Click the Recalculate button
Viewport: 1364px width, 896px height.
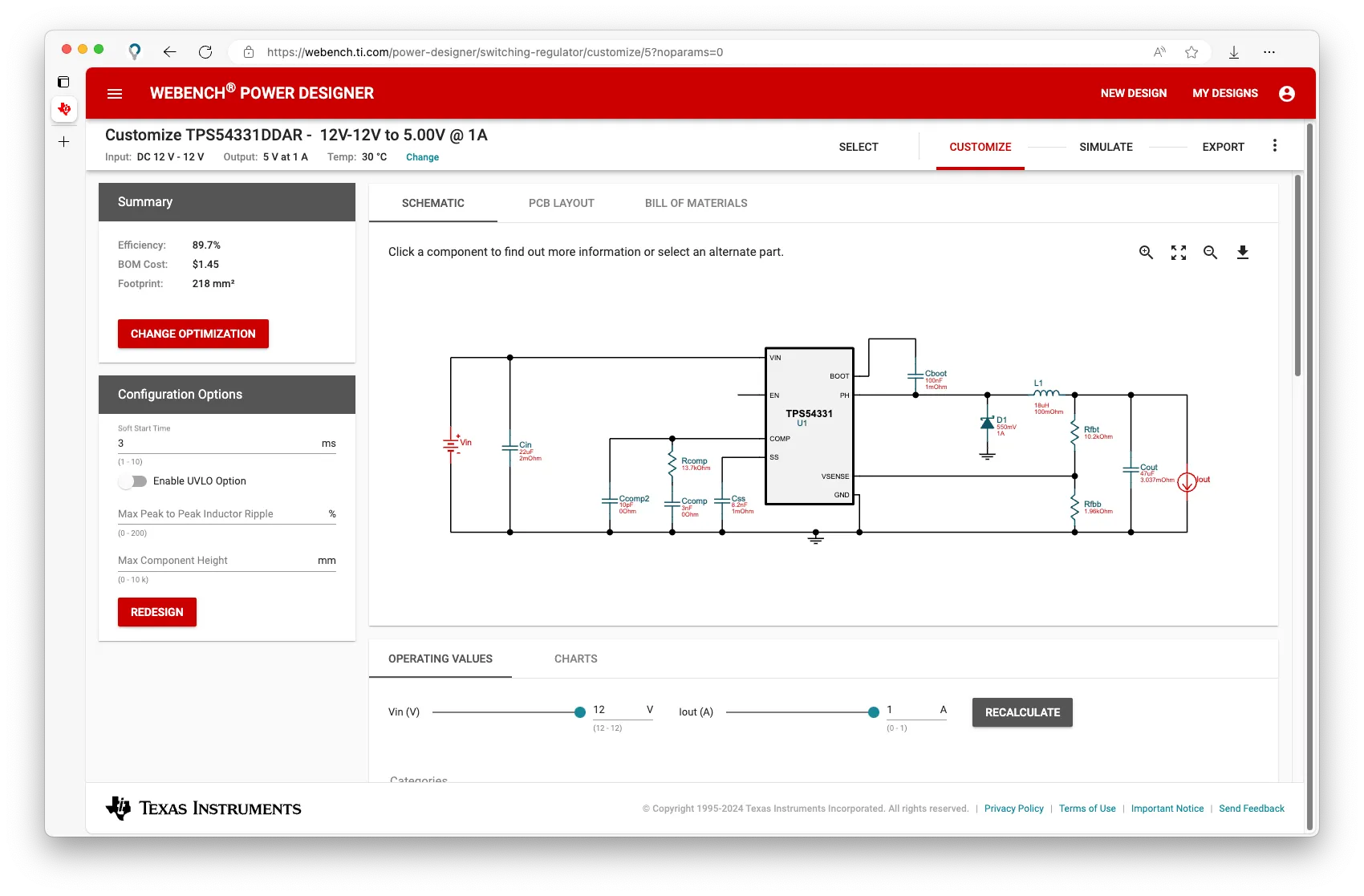coord(1022,712)
